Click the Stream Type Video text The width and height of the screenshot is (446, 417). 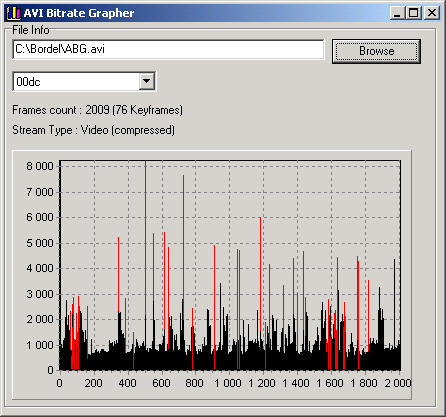pos(93,130)
